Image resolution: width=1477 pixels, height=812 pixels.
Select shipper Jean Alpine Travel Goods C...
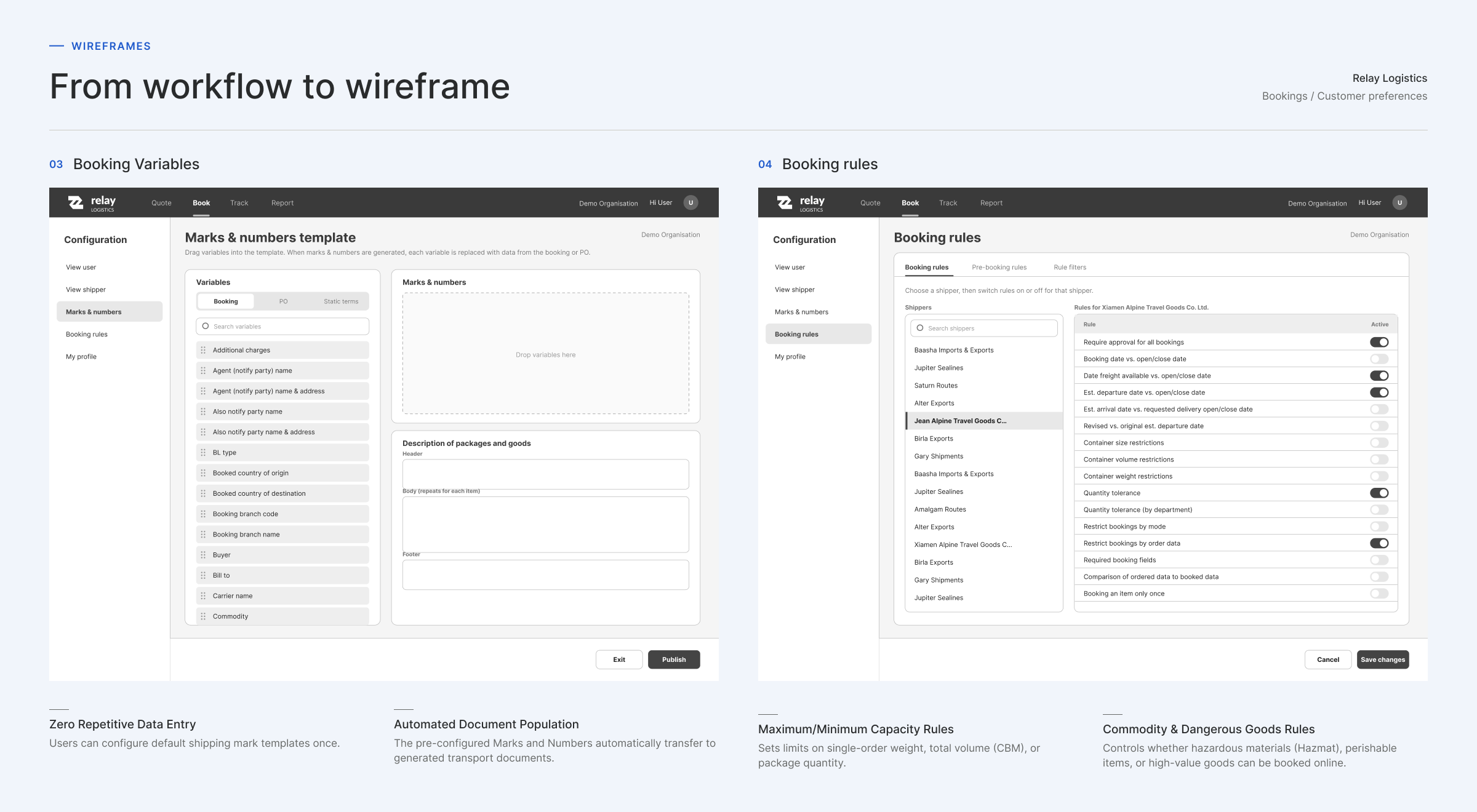coord(983,421)
